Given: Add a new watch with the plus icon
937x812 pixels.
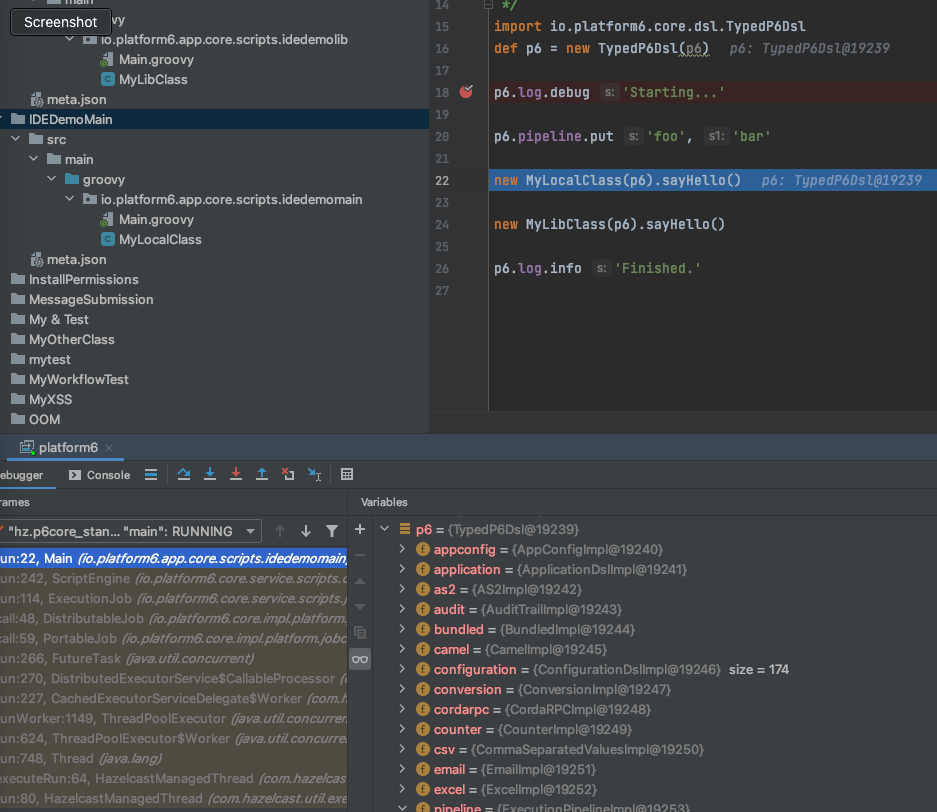Looking at the screenshot, I should (x=359, y=529).
